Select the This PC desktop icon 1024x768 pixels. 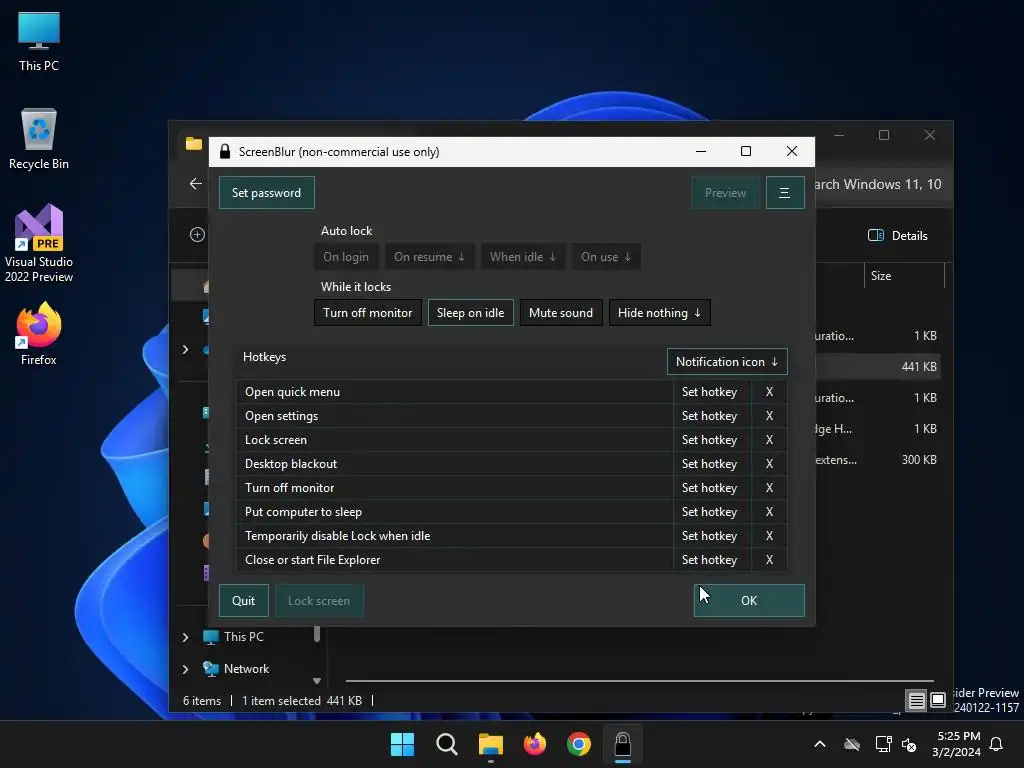(39, 41)
